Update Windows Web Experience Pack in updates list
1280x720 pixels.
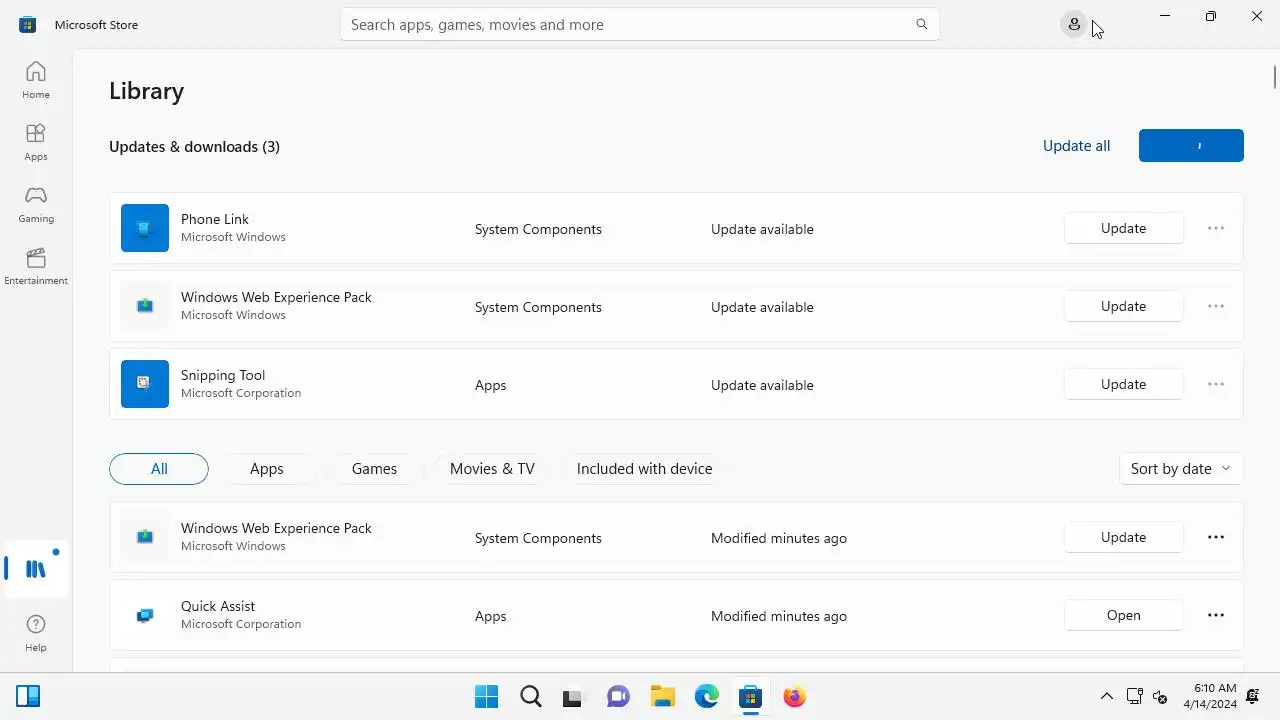pyautogui.click(x=1124, y=306)
